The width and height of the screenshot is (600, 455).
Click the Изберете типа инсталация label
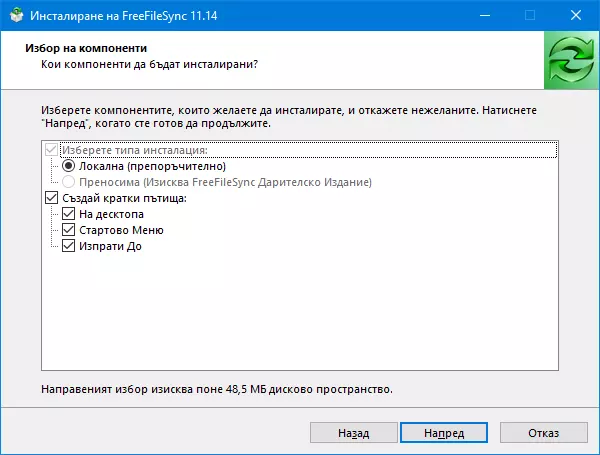pos(135,150)
